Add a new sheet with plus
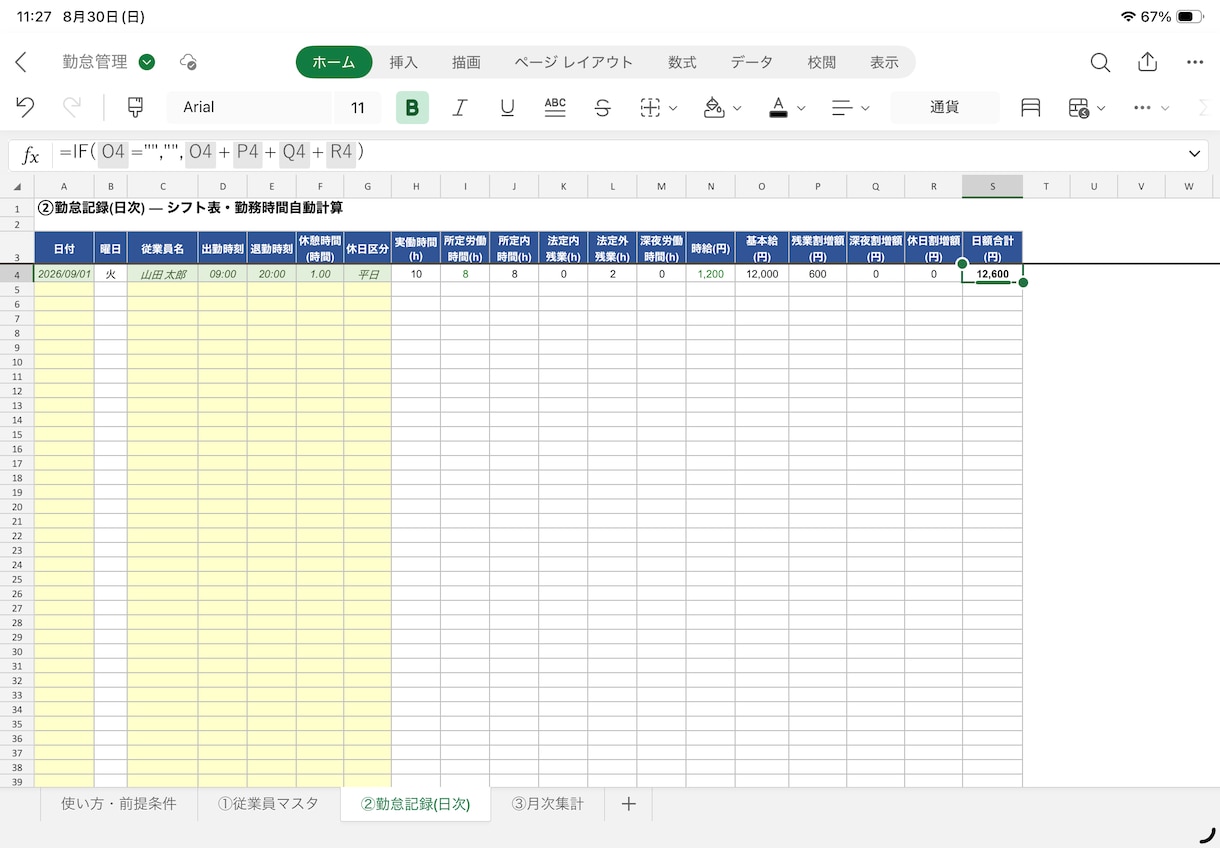The width and height of the screenshot is (1220, 848). (628, 803)
